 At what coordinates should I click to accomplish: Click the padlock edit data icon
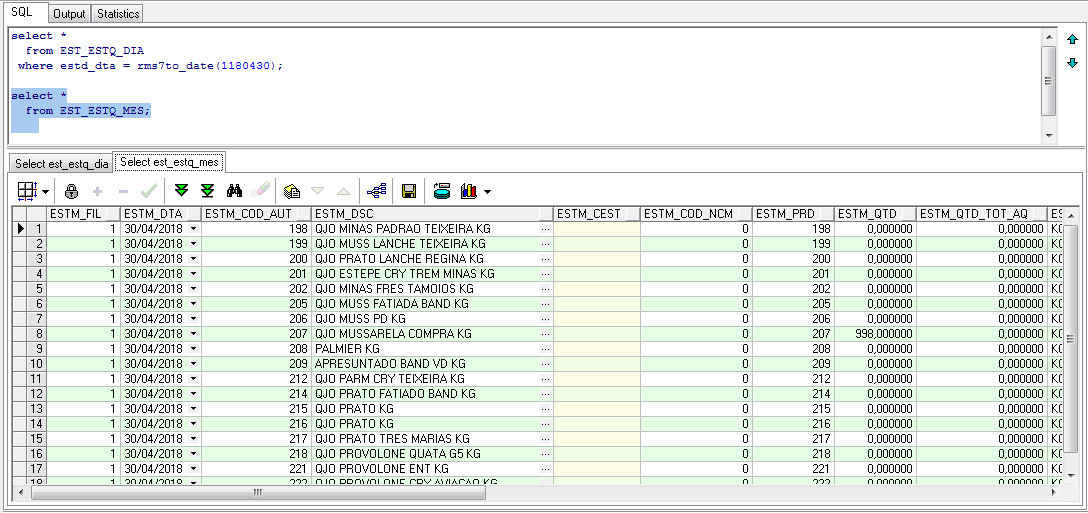71,190
